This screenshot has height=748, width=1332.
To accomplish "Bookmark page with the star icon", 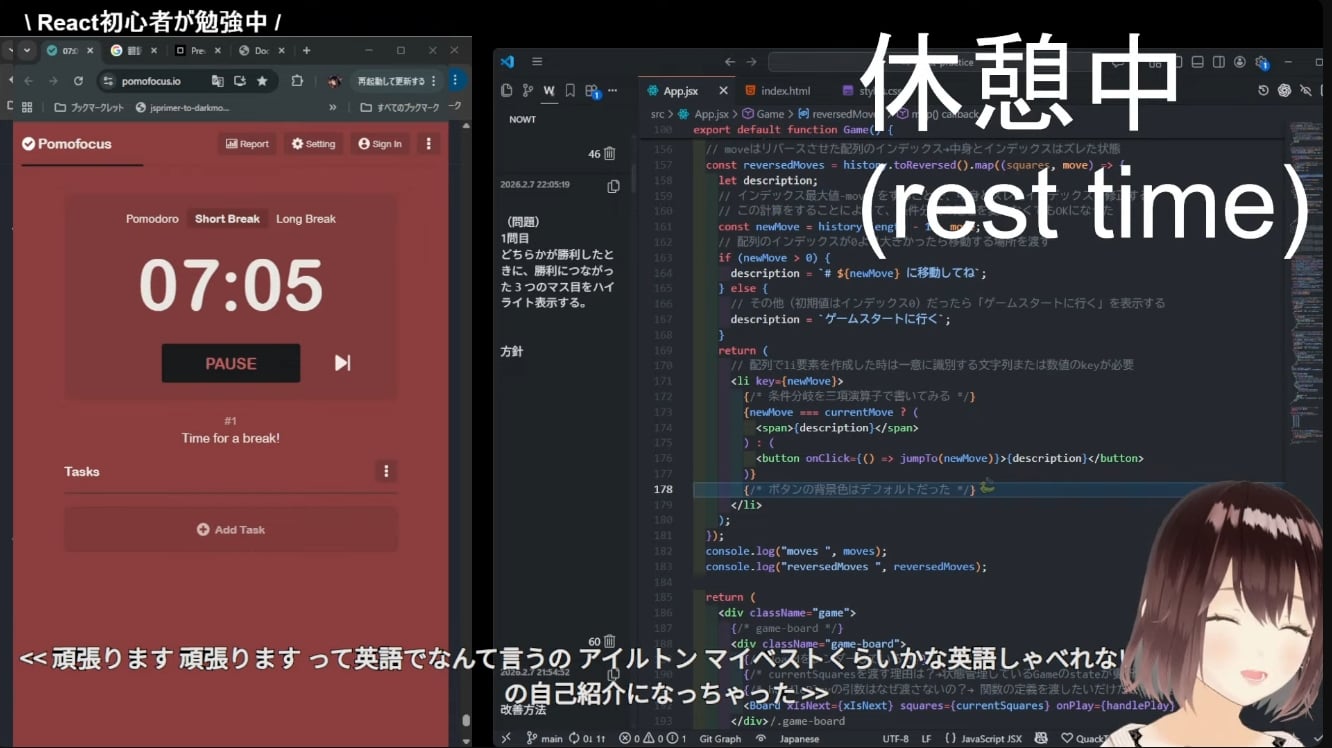I will 262,81.
